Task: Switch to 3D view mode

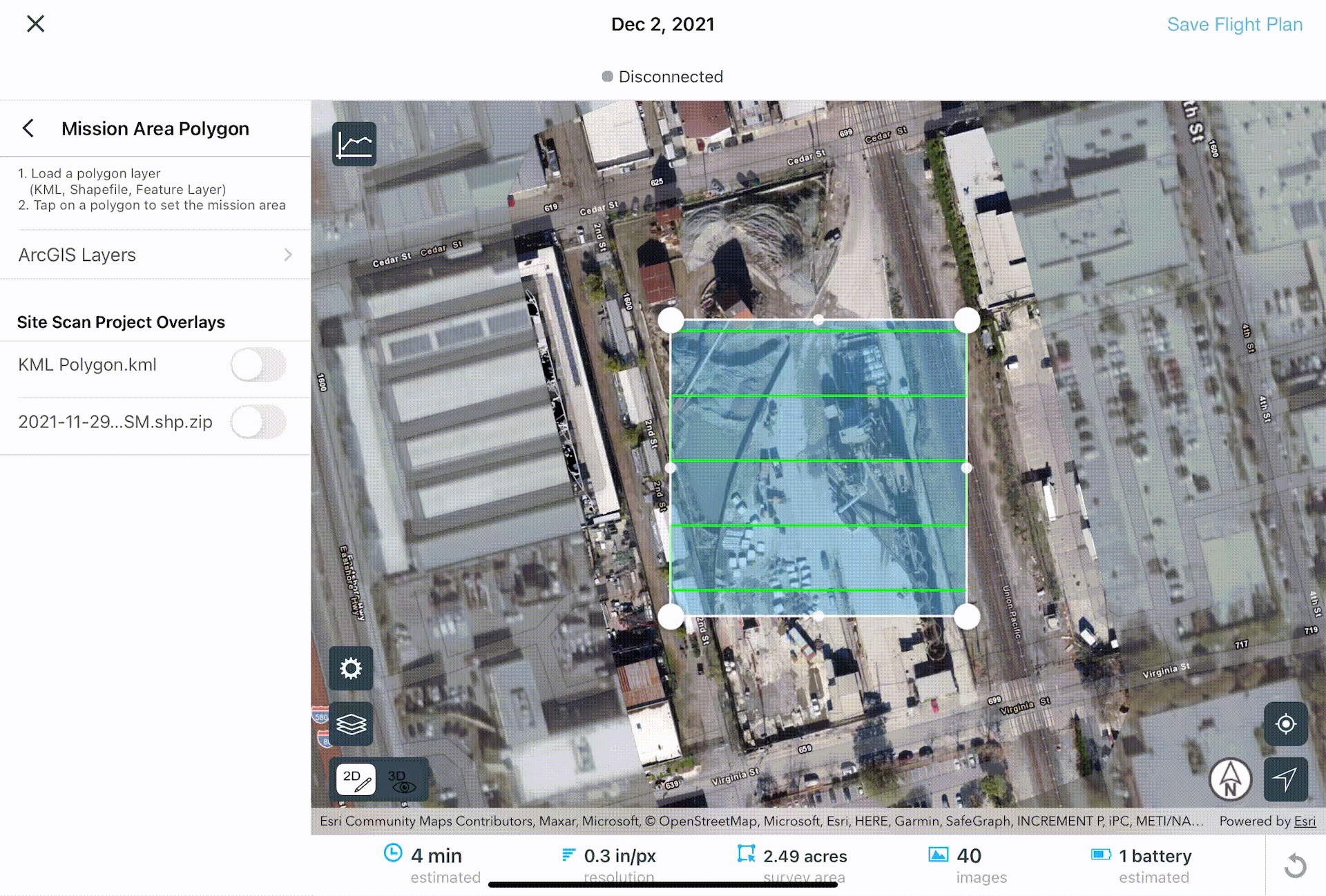Action: (401, 780)
